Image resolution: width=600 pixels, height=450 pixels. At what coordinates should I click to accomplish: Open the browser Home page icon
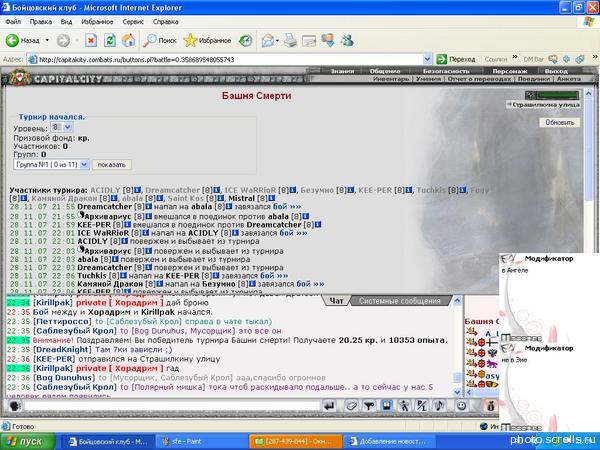pyautogui.click(x=128, y=40)
